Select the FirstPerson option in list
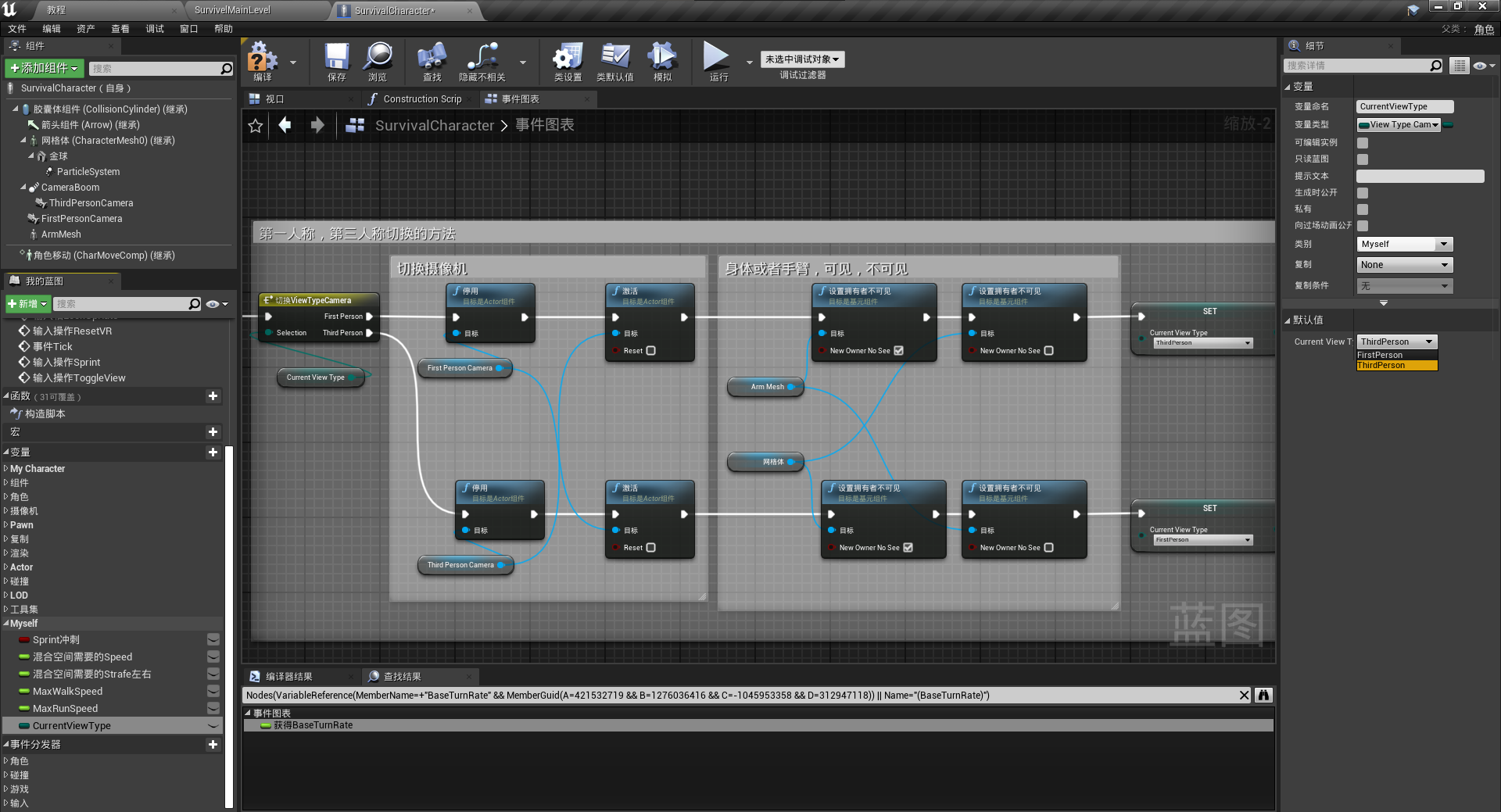The width and height of the screenshot is (1501, 812). point(1396,355)
